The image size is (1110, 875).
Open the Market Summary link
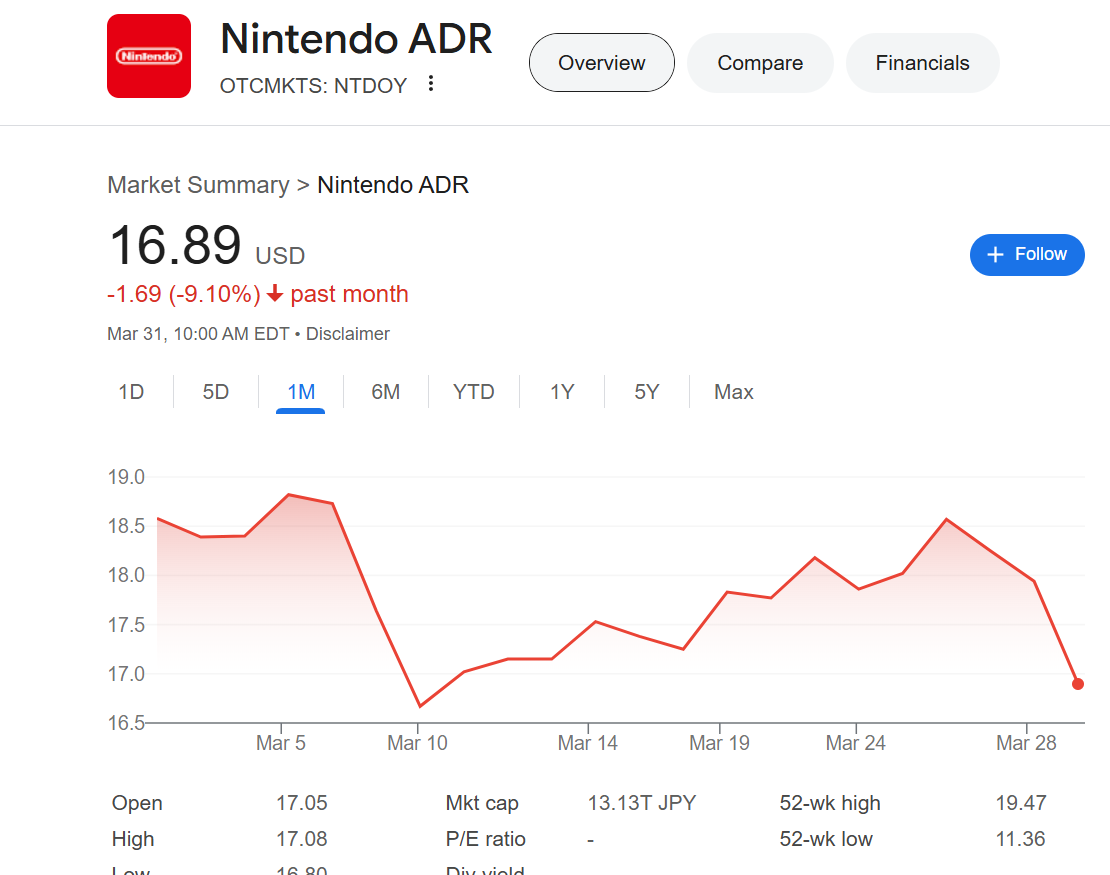click(198, 185)
